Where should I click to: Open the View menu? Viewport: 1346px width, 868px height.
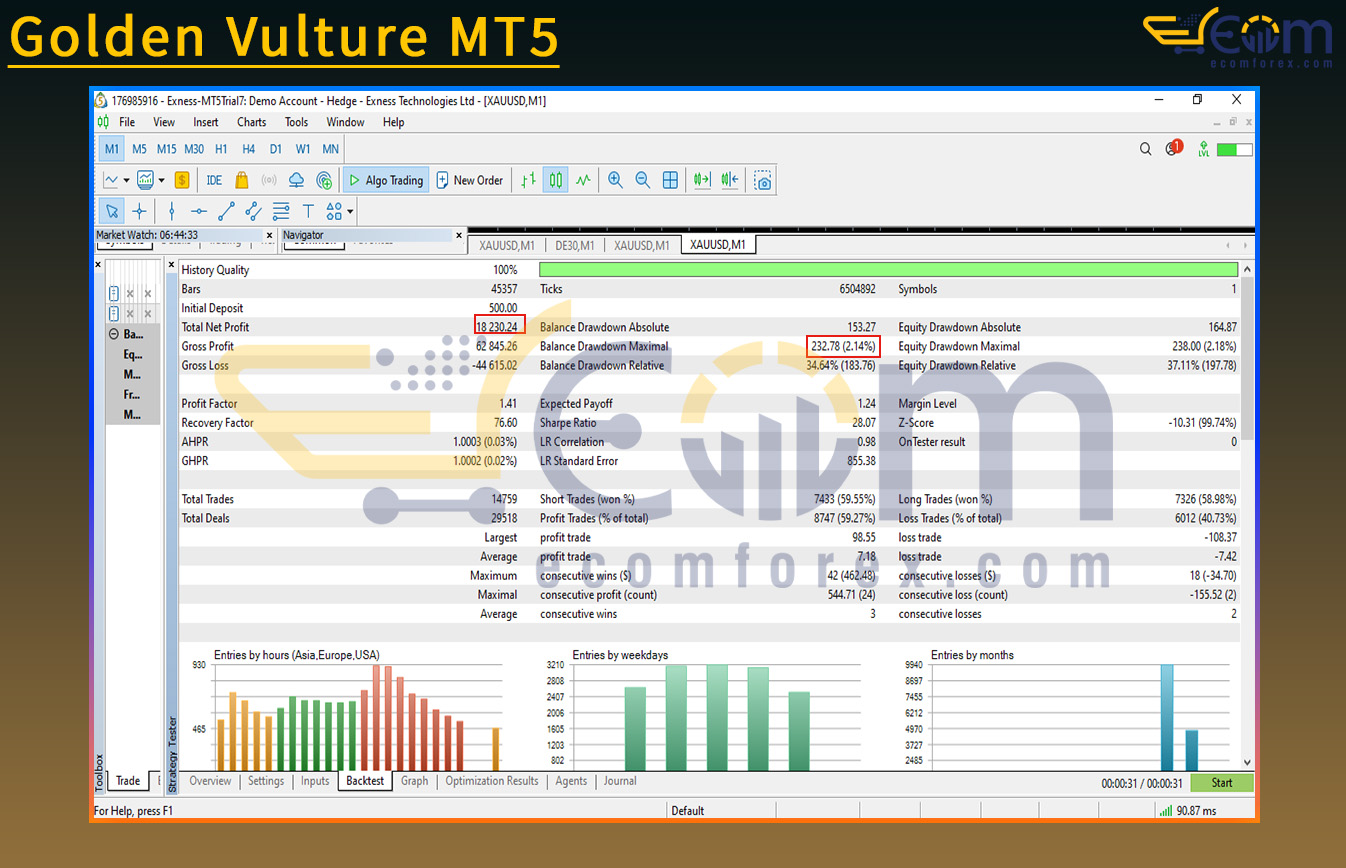coord(164,122)
